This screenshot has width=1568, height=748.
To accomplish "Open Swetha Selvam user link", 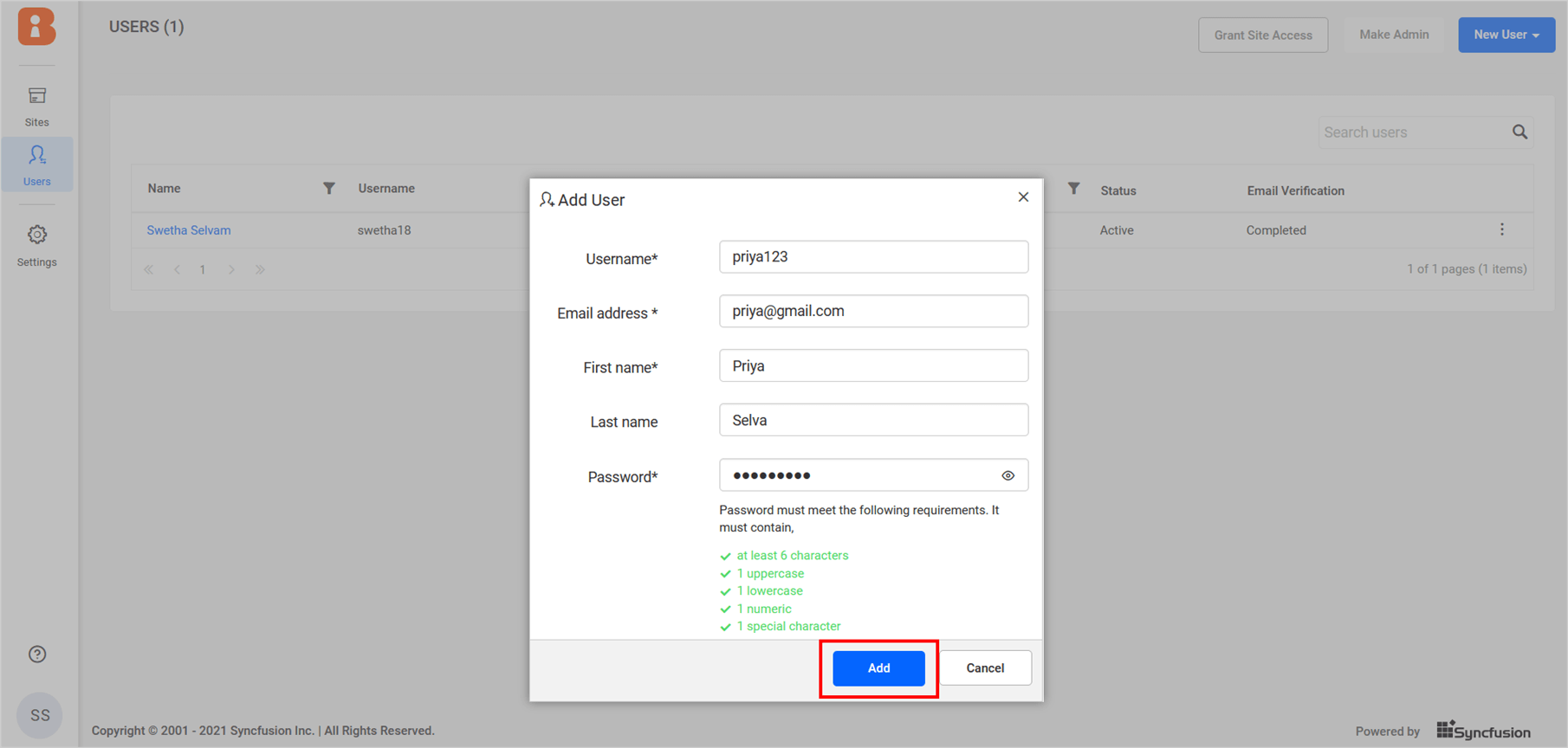I will tap(189, 230).
